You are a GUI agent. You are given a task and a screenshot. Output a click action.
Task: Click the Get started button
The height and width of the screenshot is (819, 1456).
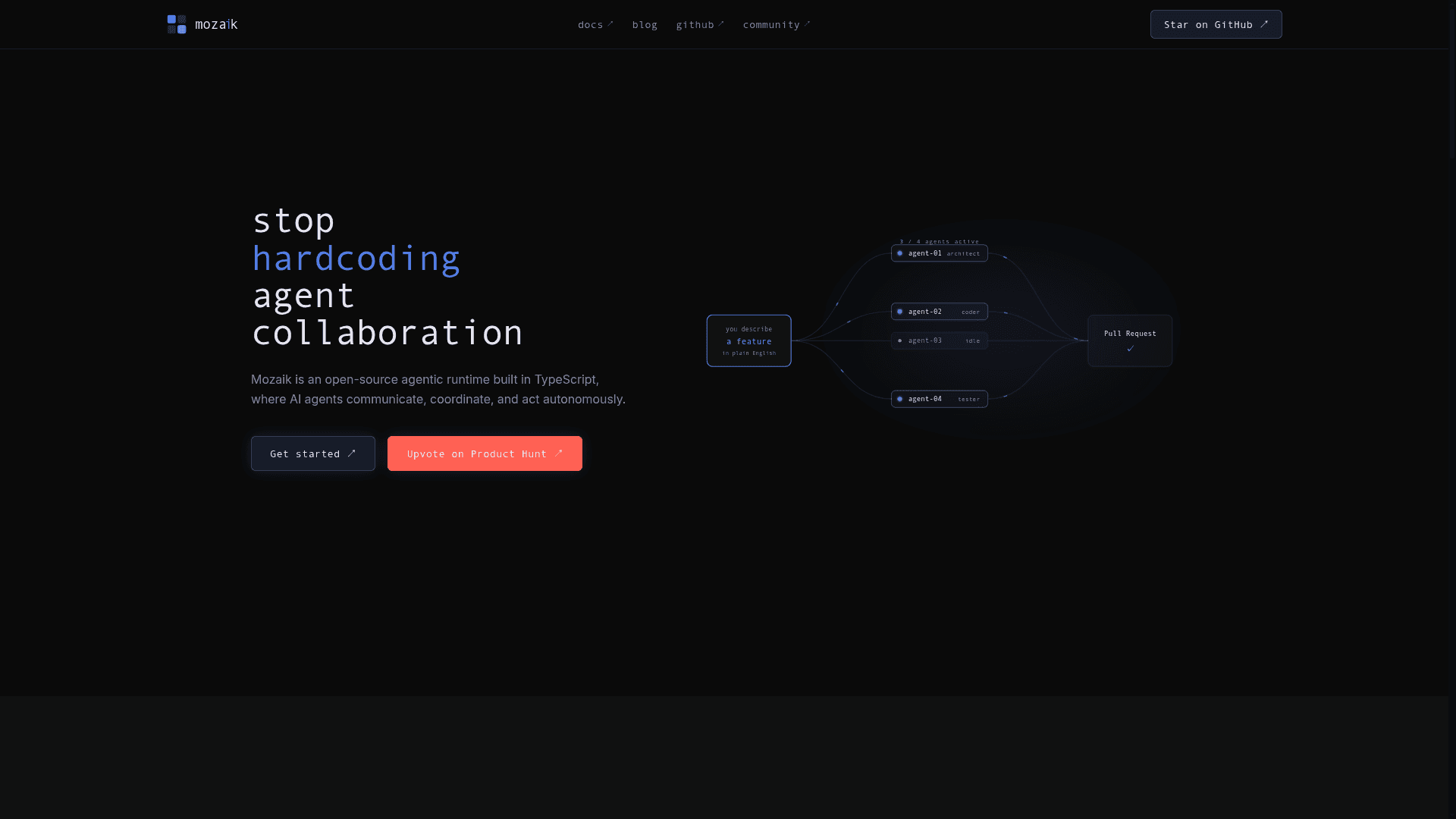coord(313,453)
